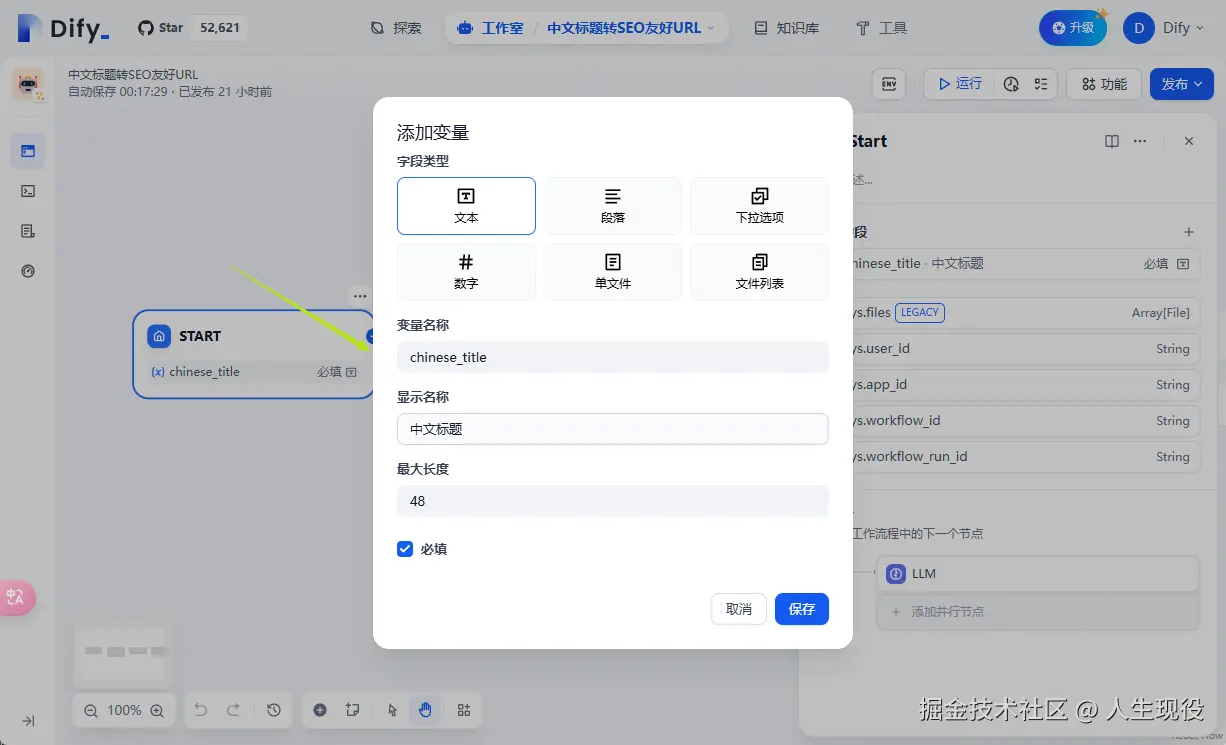Expand the 发布 publish dropdown

[1181, 84]
